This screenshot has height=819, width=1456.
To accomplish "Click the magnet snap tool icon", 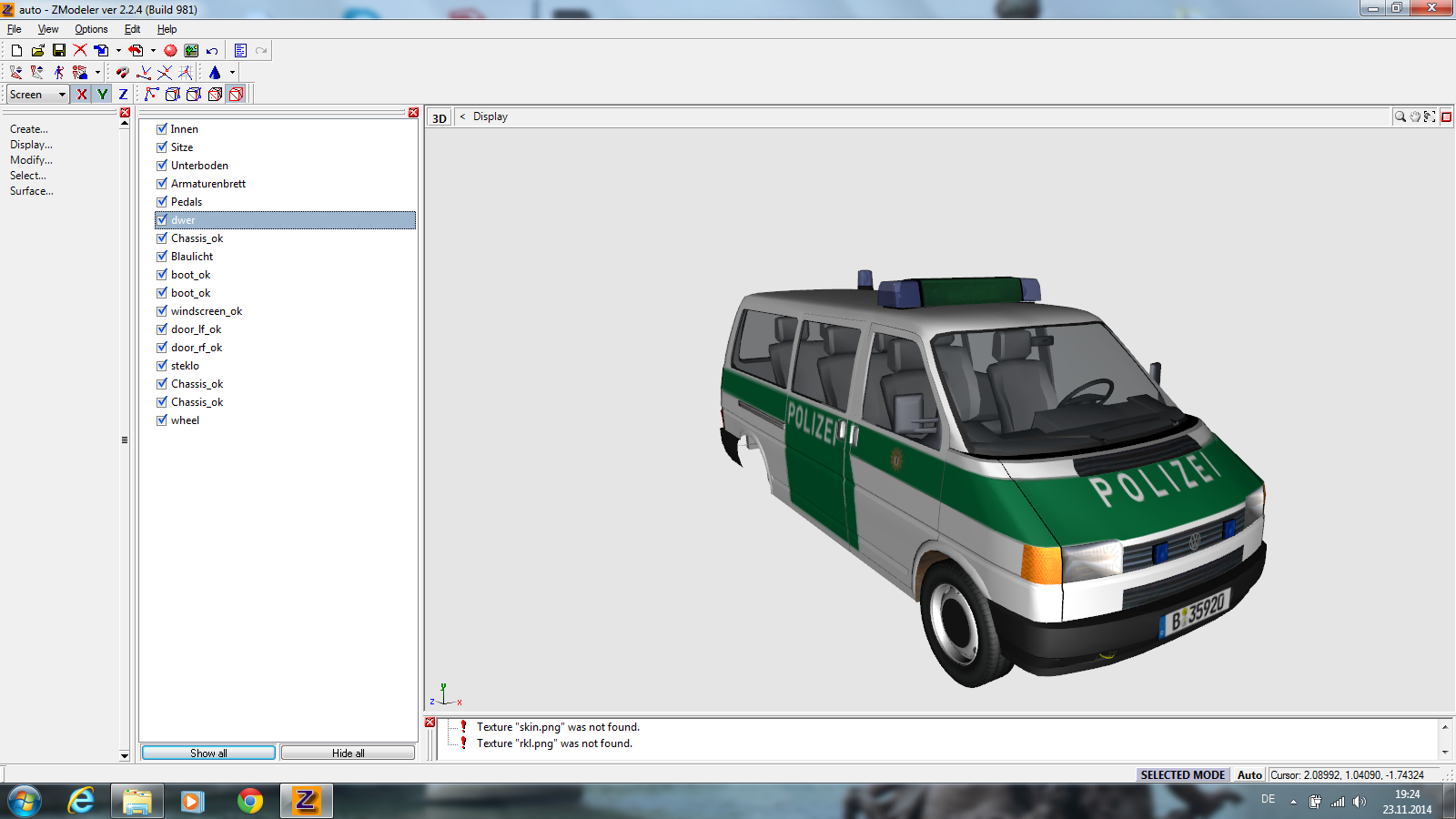I will tap(122, 73).
